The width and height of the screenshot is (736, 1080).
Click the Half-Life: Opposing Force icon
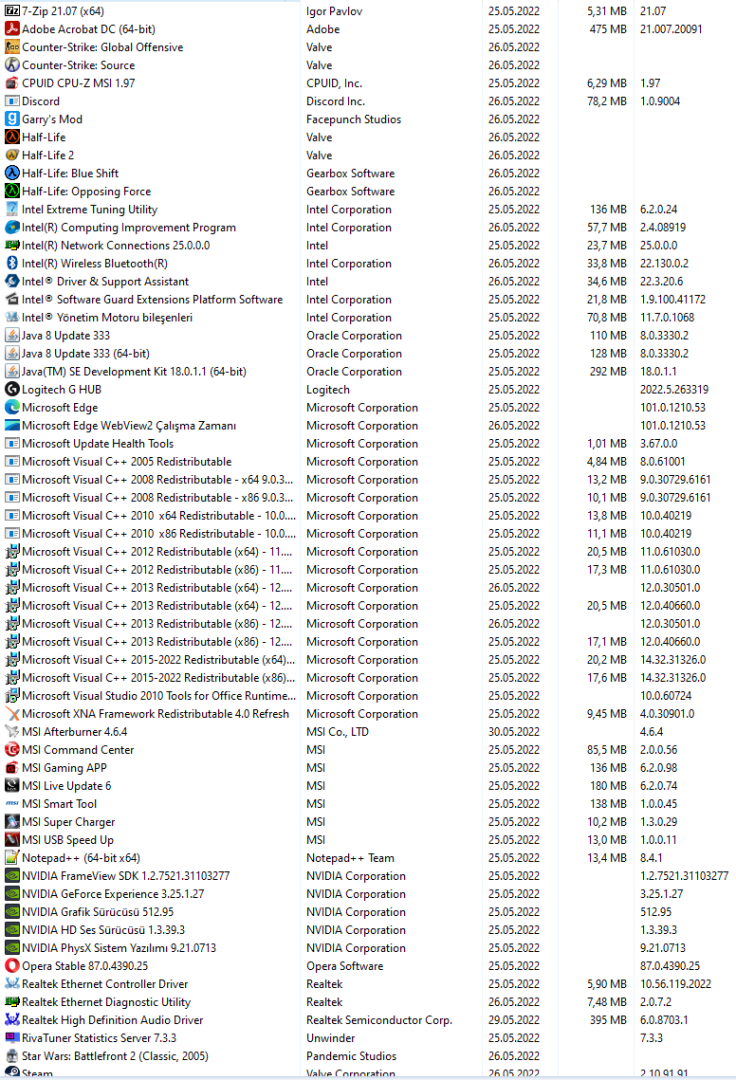pyautogui.click(x=12, y=191)
